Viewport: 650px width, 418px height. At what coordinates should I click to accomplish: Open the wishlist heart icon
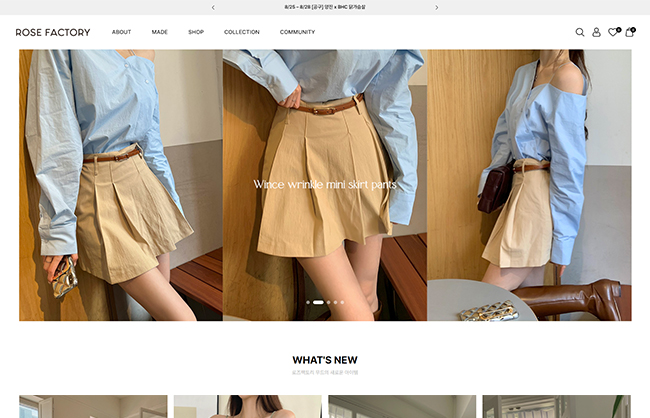(613, 32)
